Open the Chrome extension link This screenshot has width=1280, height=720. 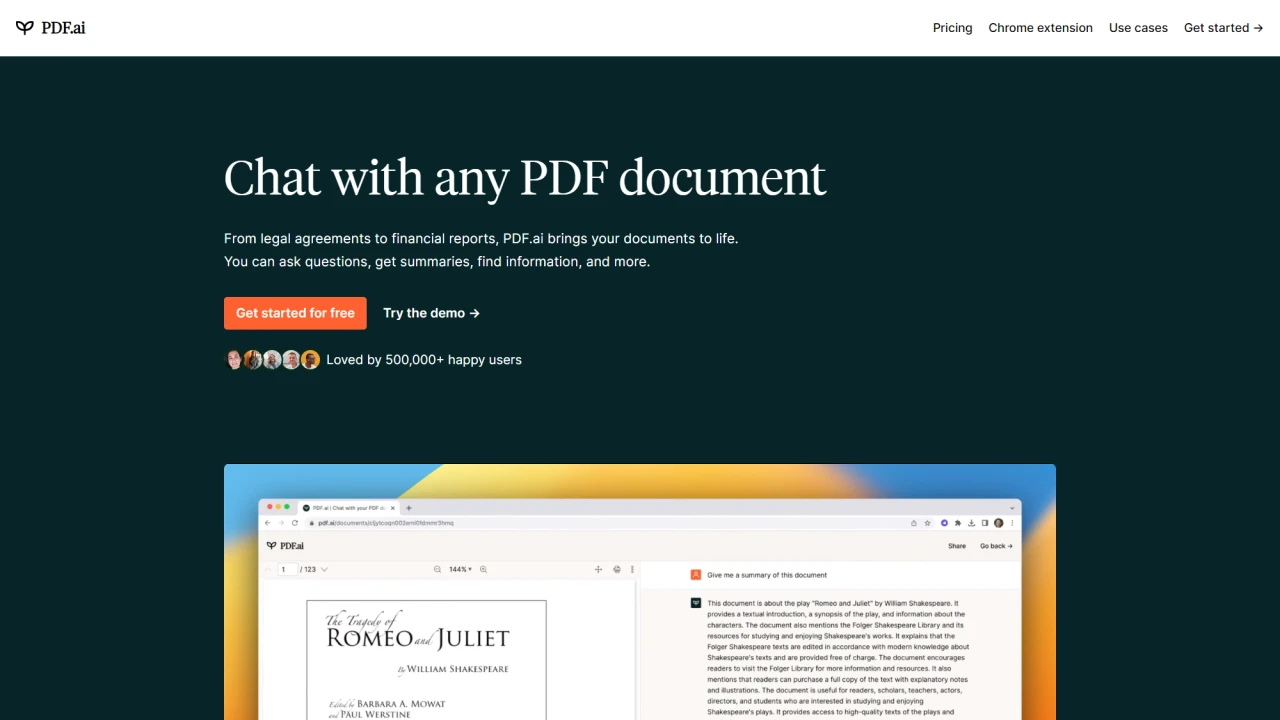pyautogui.click(x=1040, y=28)
